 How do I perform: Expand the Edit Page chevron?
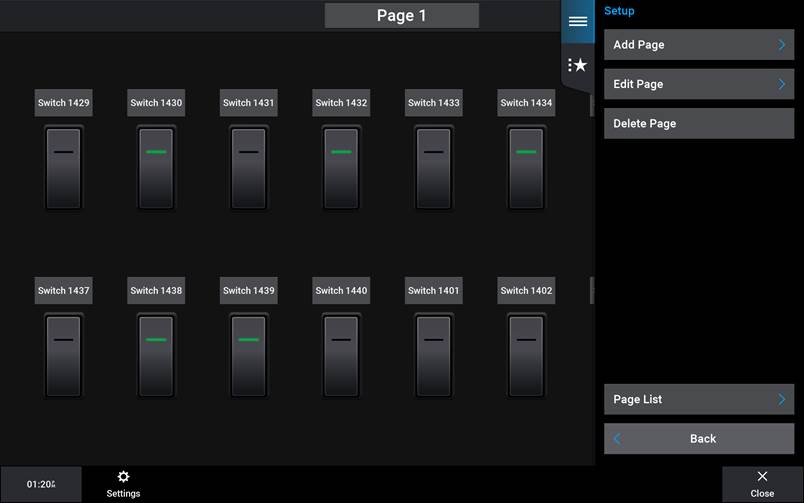tap(781, 84)
